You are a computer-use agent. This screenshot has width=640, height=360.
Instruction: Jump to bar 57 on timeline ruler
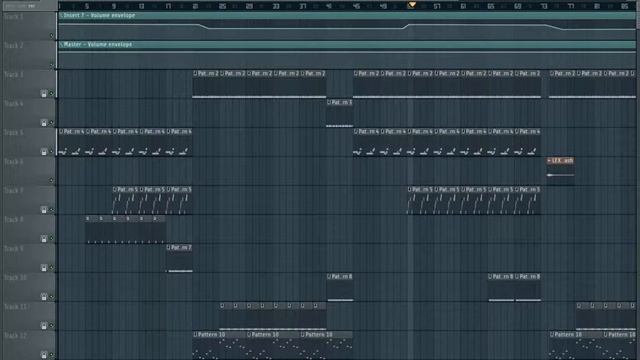(x=437, y=6)
